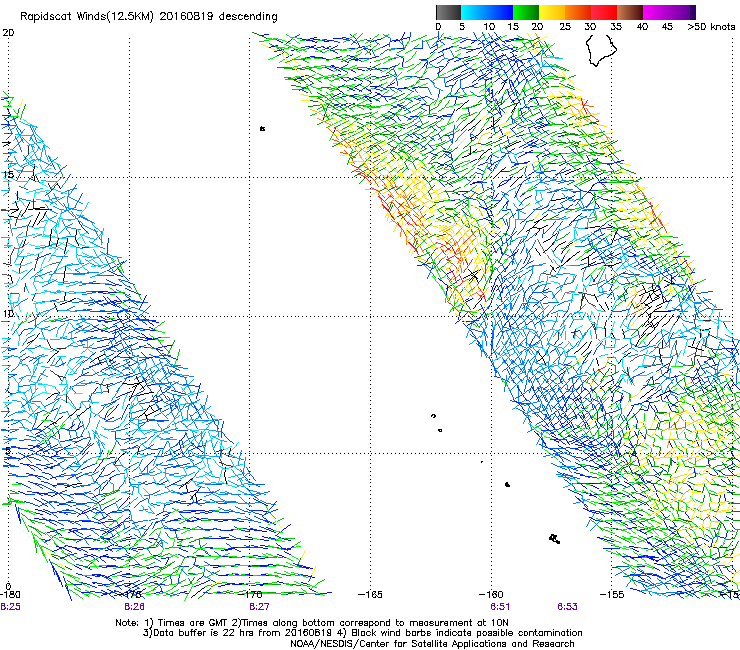Click the '35' label under the color bar
The height and width of the screenshot is (650, 740).
click(616, 27)
